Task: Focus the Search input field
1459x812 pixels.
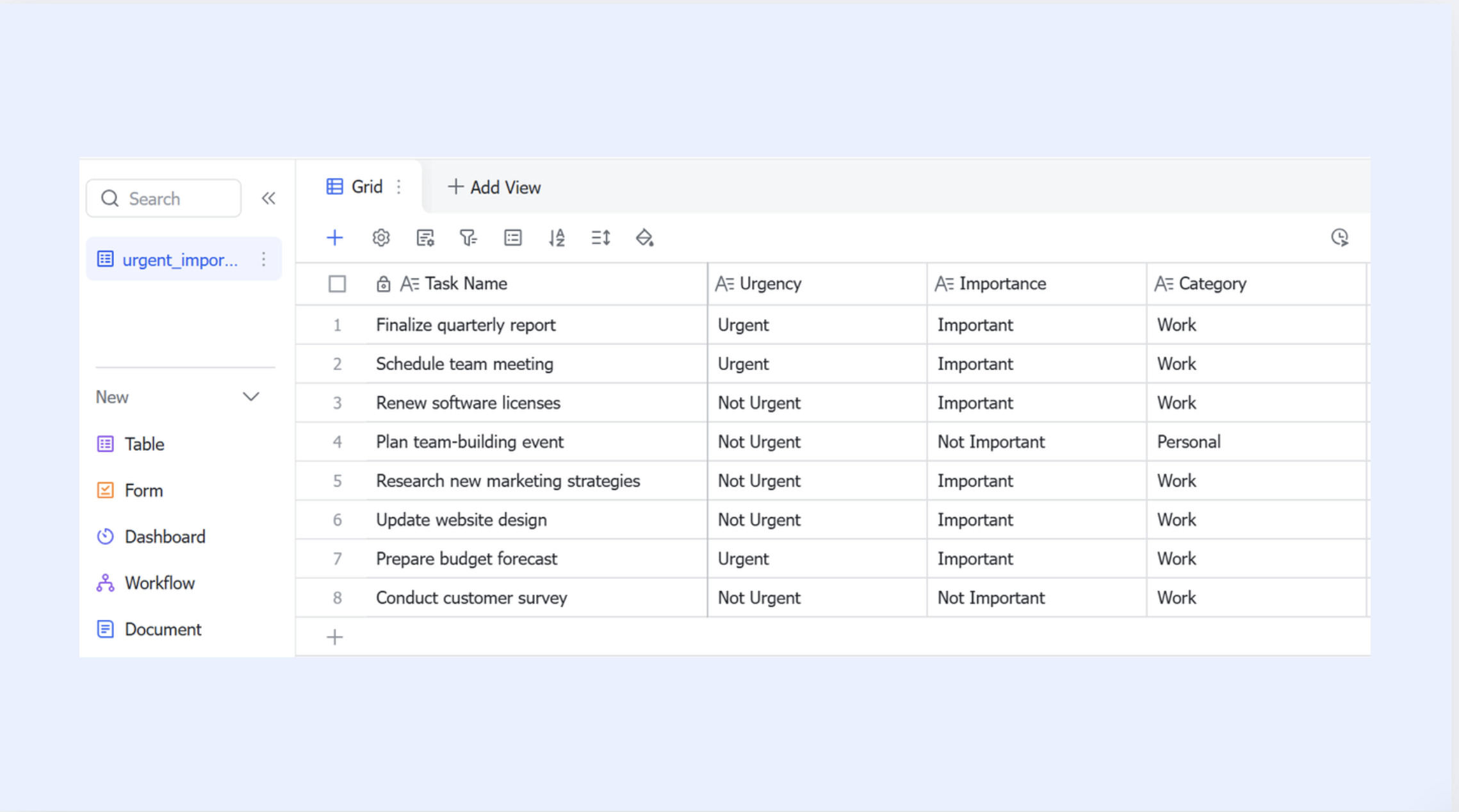Action: pos(164,199)
